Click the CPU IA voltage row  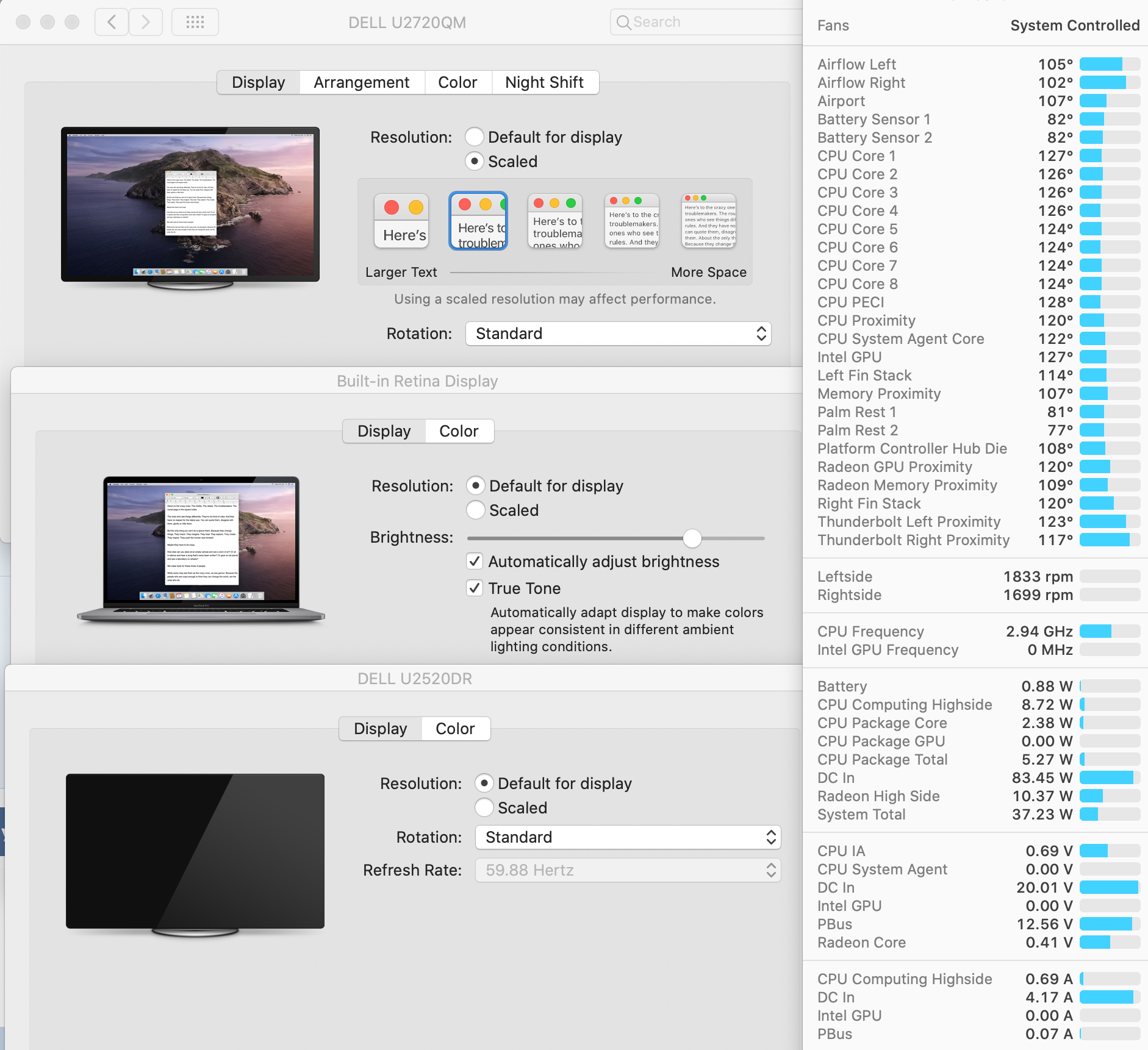click(978, 851)
